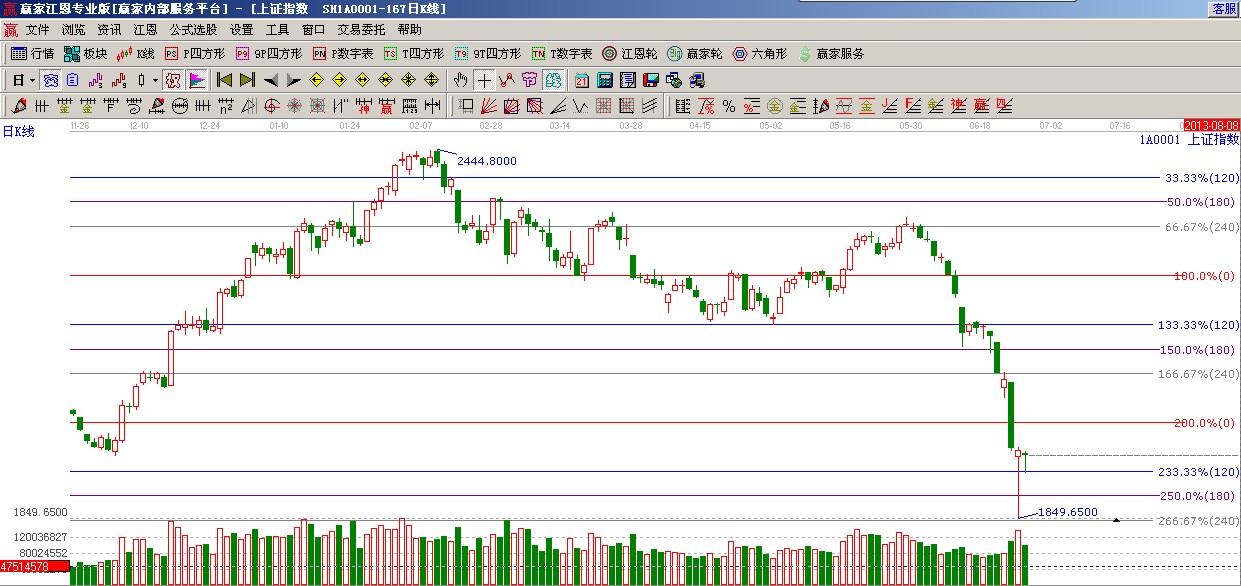
Task: Select the P四方形 square tool
Action: click(195, 54)
